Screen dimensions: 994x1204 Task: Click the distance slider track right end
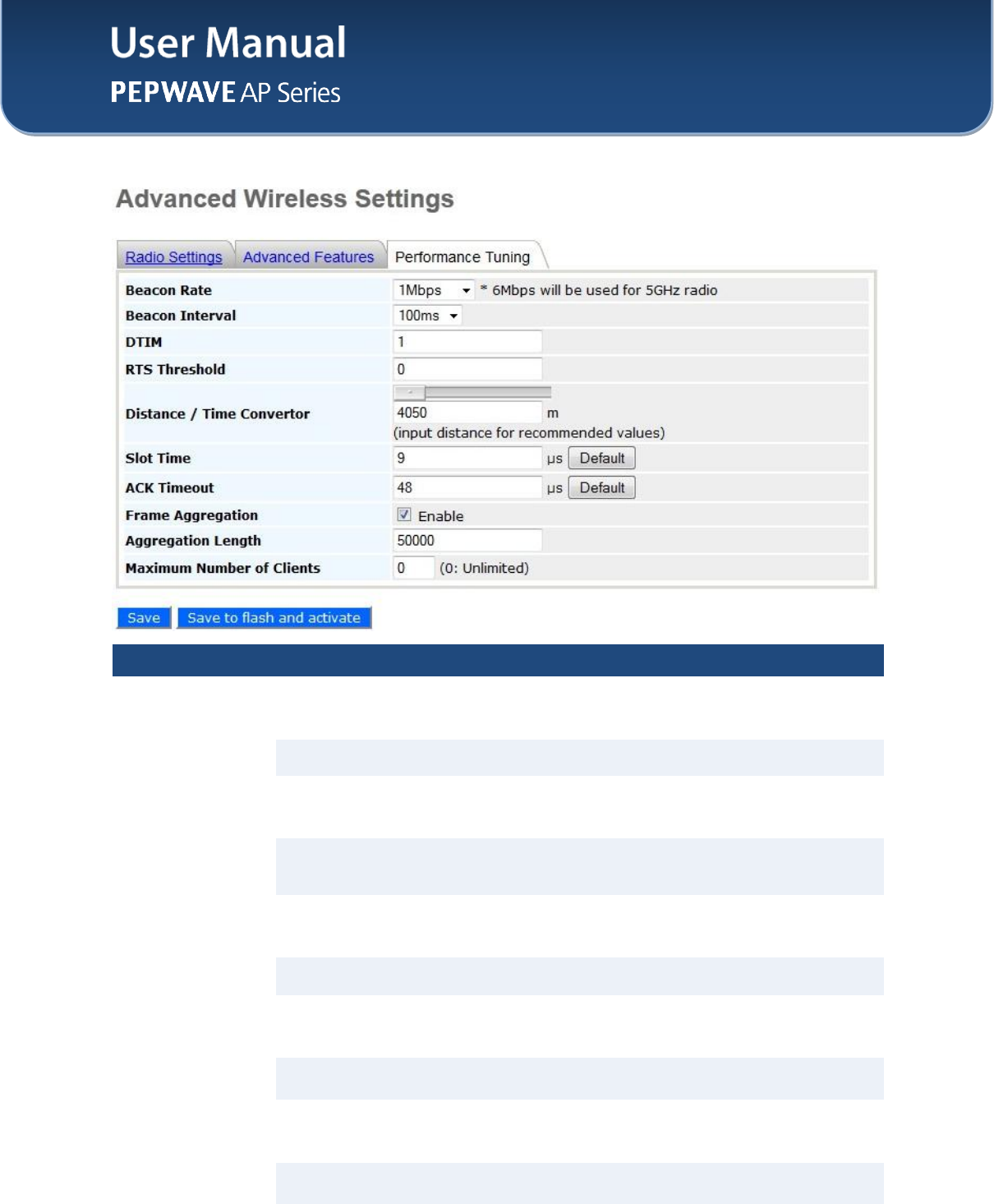(547, 393)
